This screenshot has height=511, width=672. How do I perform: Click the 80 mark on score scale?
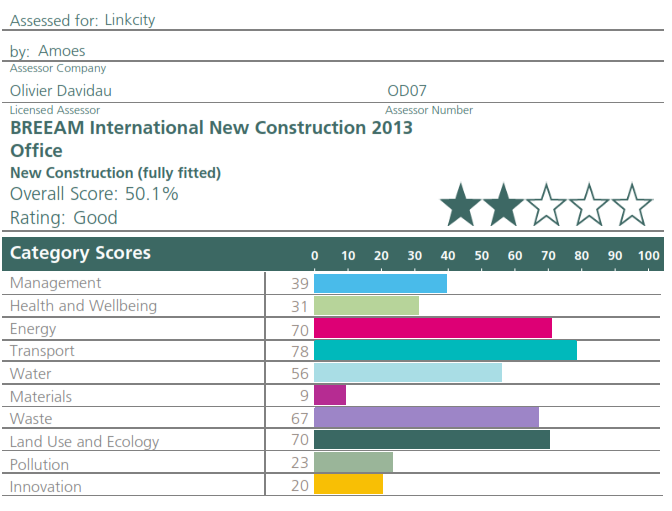pos(582,256)
